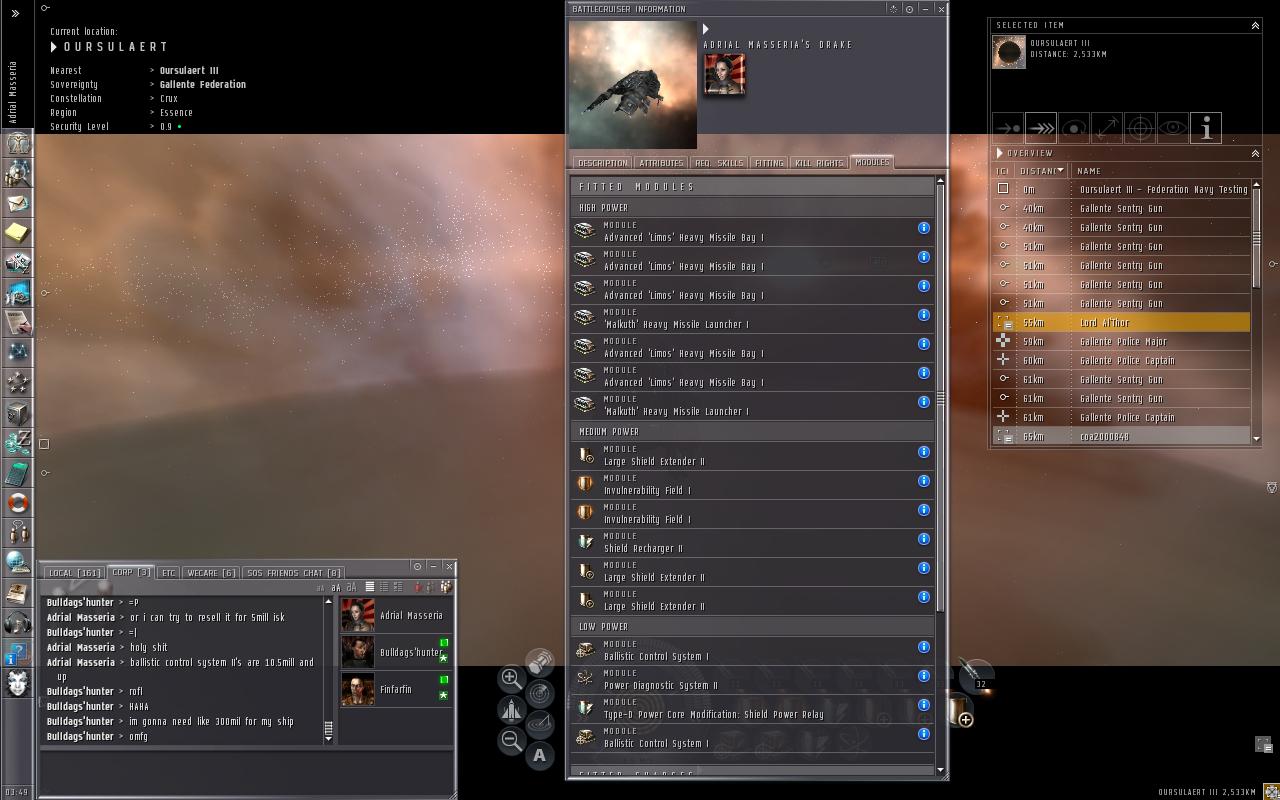The height and width of the screenshot is (800, 1280).
Task: Open the Overview menu triangle beside its title
Action: (x=999, y=153)
